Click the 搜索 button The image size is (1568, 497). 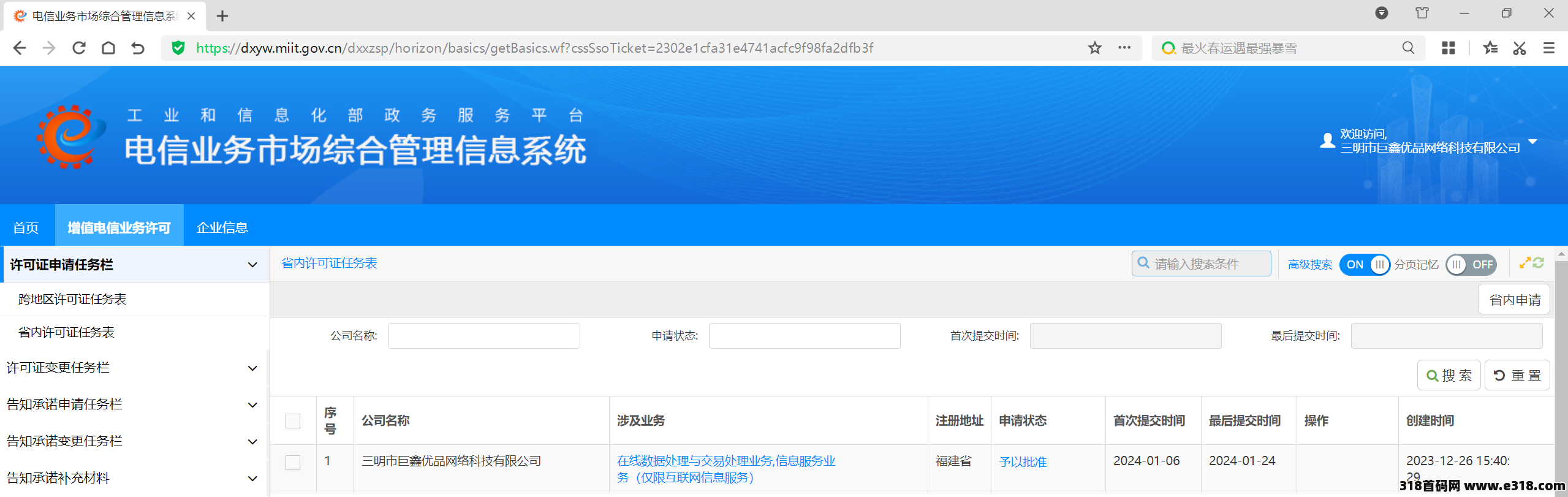coord(1449,375)
